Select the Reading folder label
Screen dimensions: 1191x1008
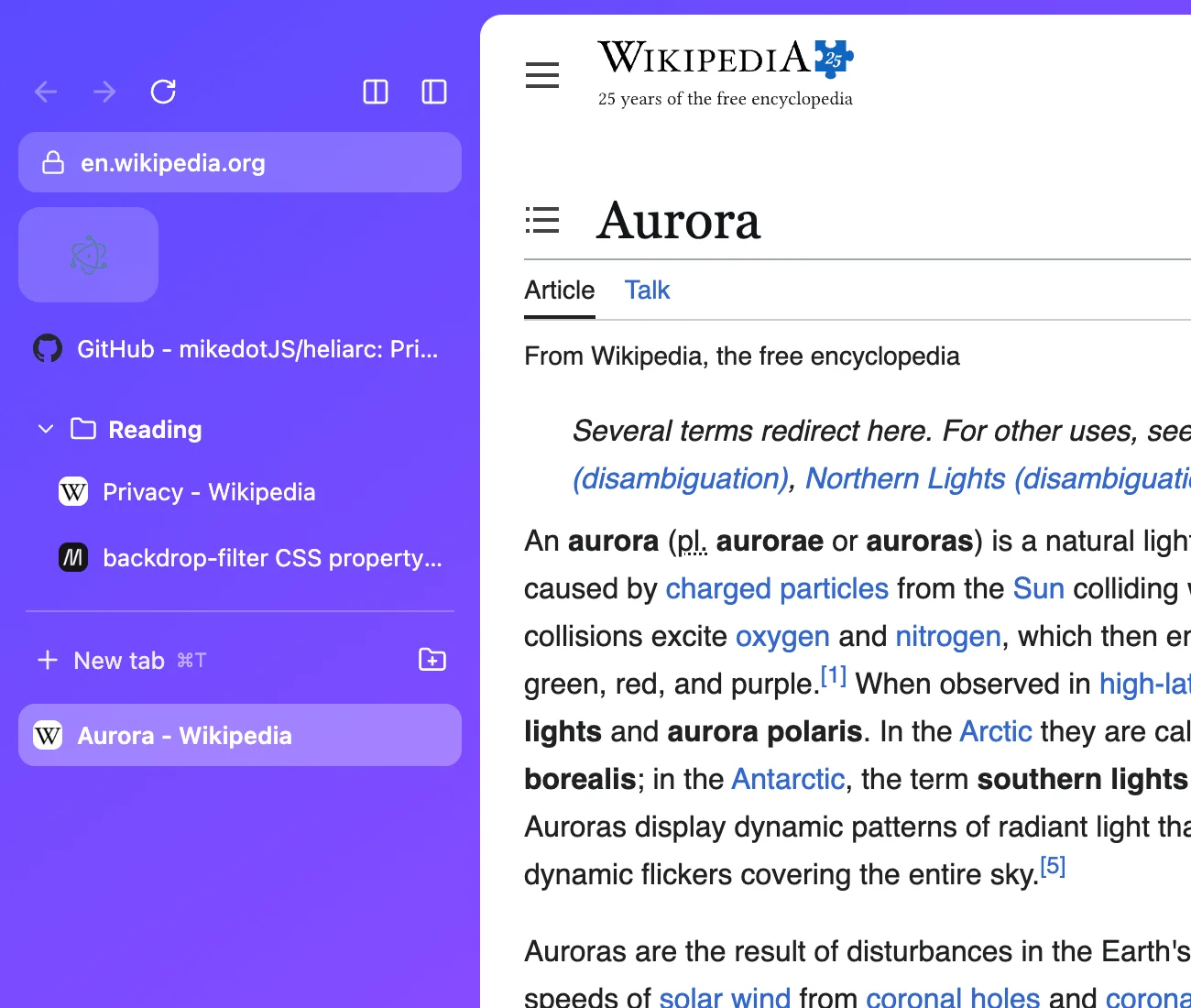pos(156,430)
